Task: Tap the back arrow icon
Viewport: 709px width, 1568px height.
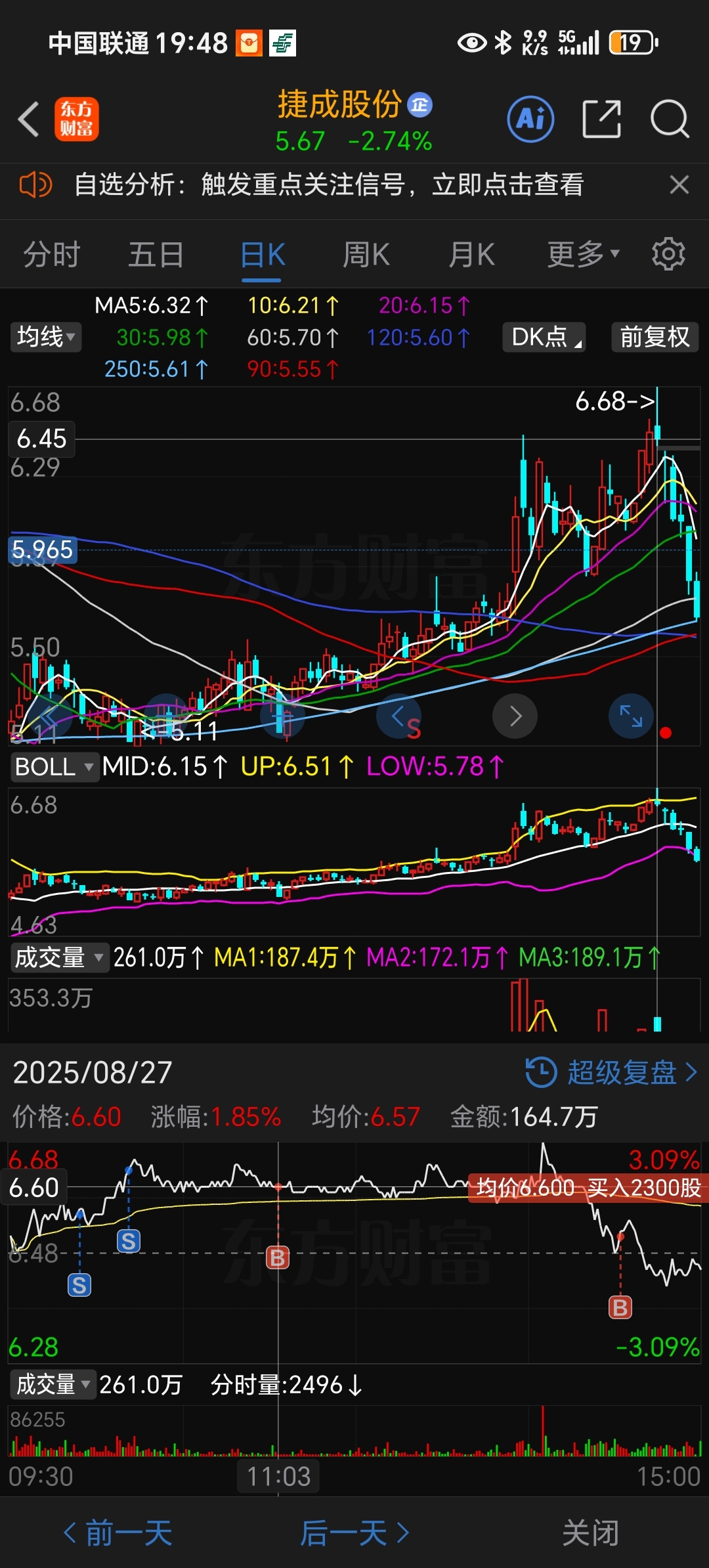Action: [x=29, y=120]
